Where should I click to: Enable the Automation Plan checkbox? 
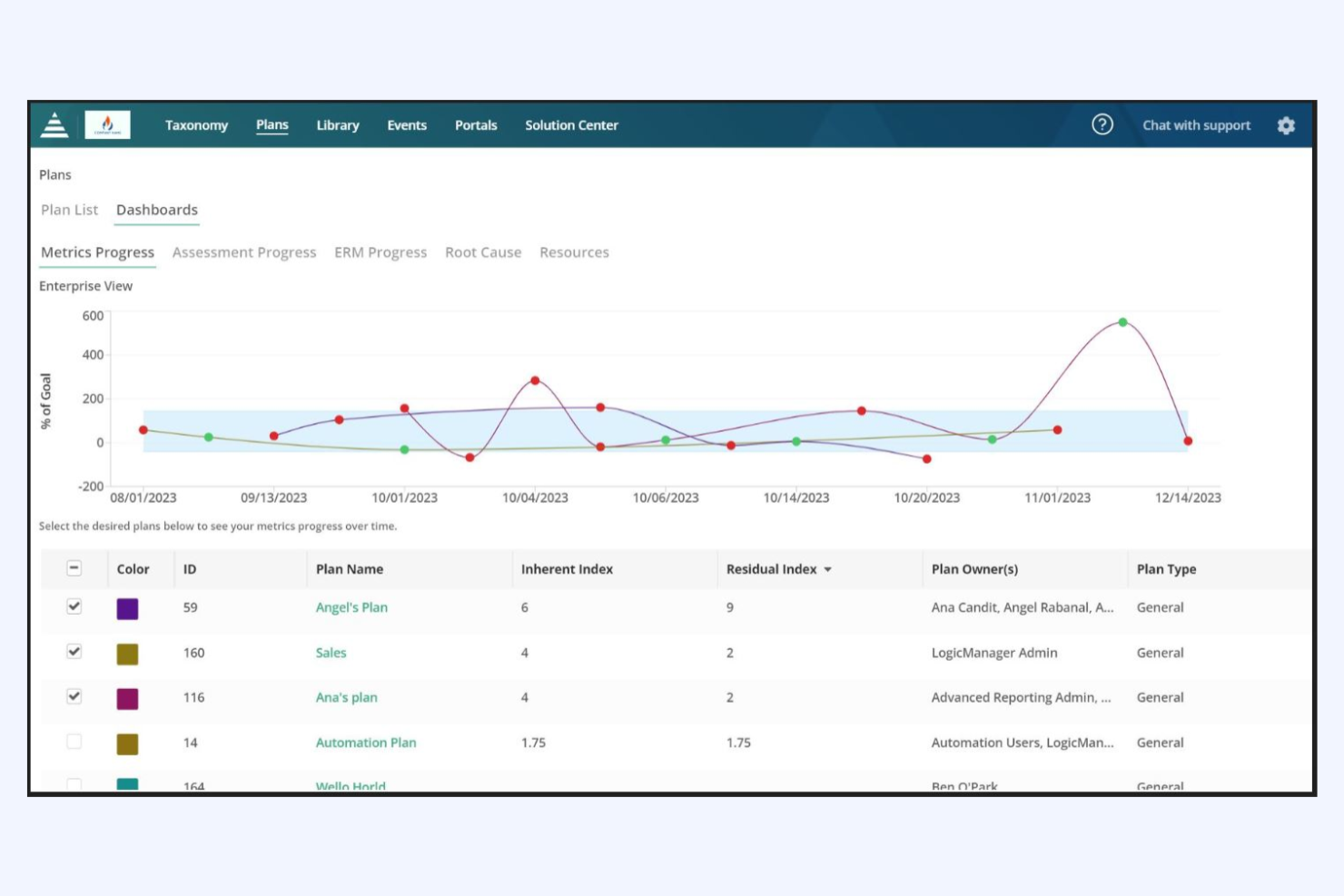(74, 741)
